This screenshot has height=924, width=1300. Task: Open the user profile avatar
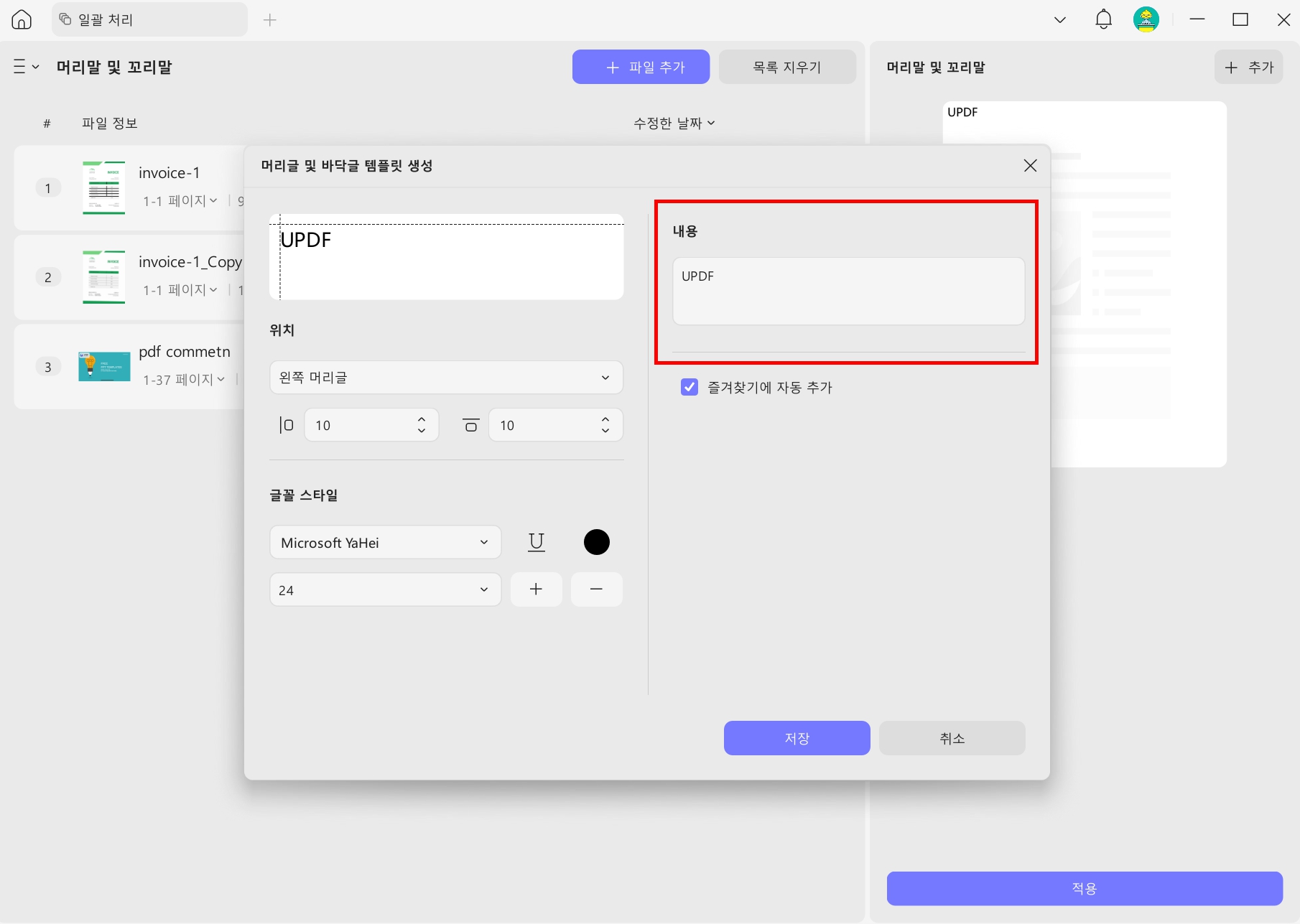1146,19
